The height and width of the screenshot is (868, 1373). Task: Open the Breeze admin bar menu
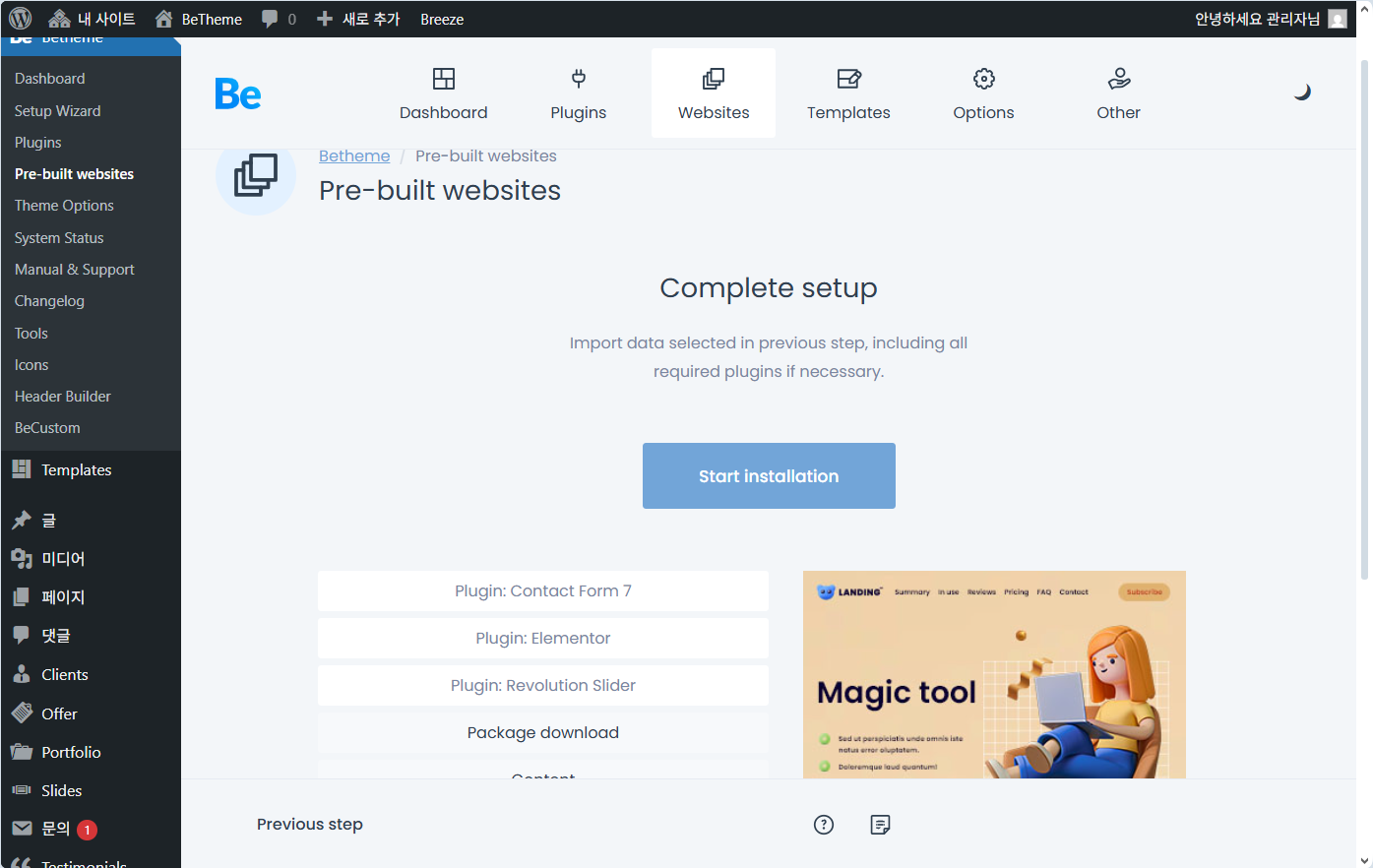point(442,19)
